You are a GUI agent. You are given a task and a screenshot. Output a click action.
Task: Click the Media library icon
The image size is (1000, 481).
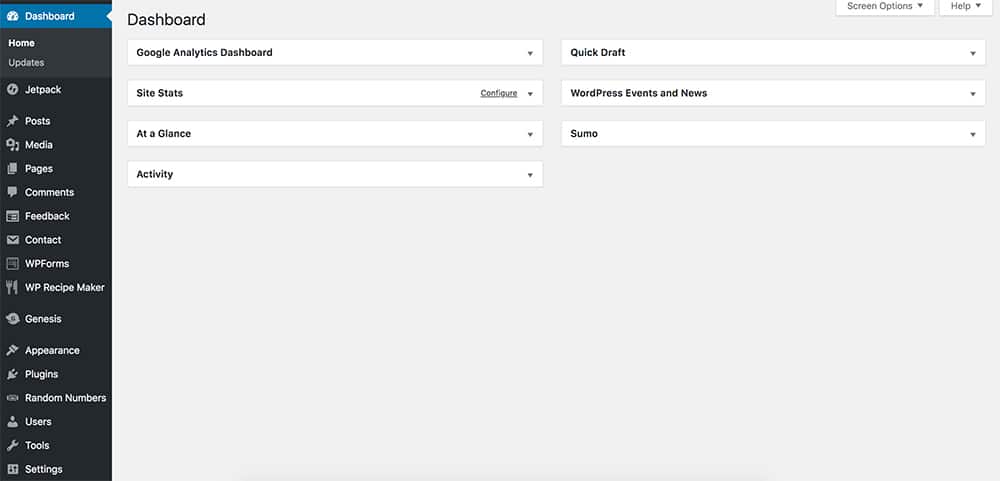coord(12,145)
